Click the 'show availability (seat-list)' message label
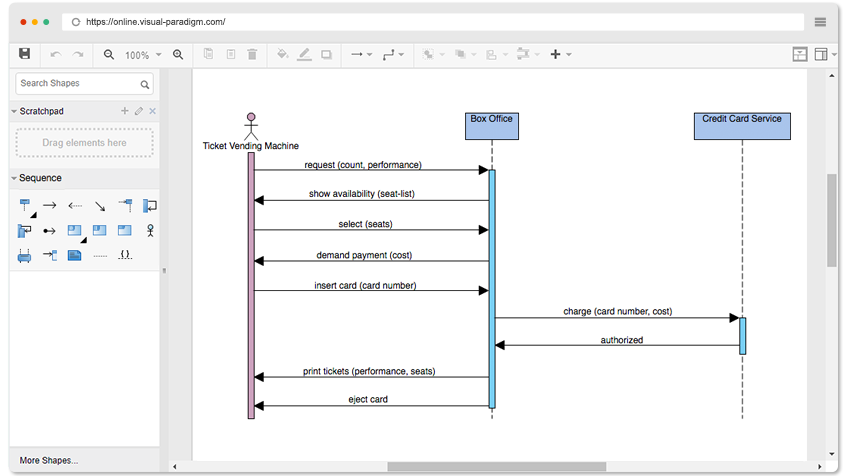The image size is (848, 476). pyautogui.click(x=362, y=194)
